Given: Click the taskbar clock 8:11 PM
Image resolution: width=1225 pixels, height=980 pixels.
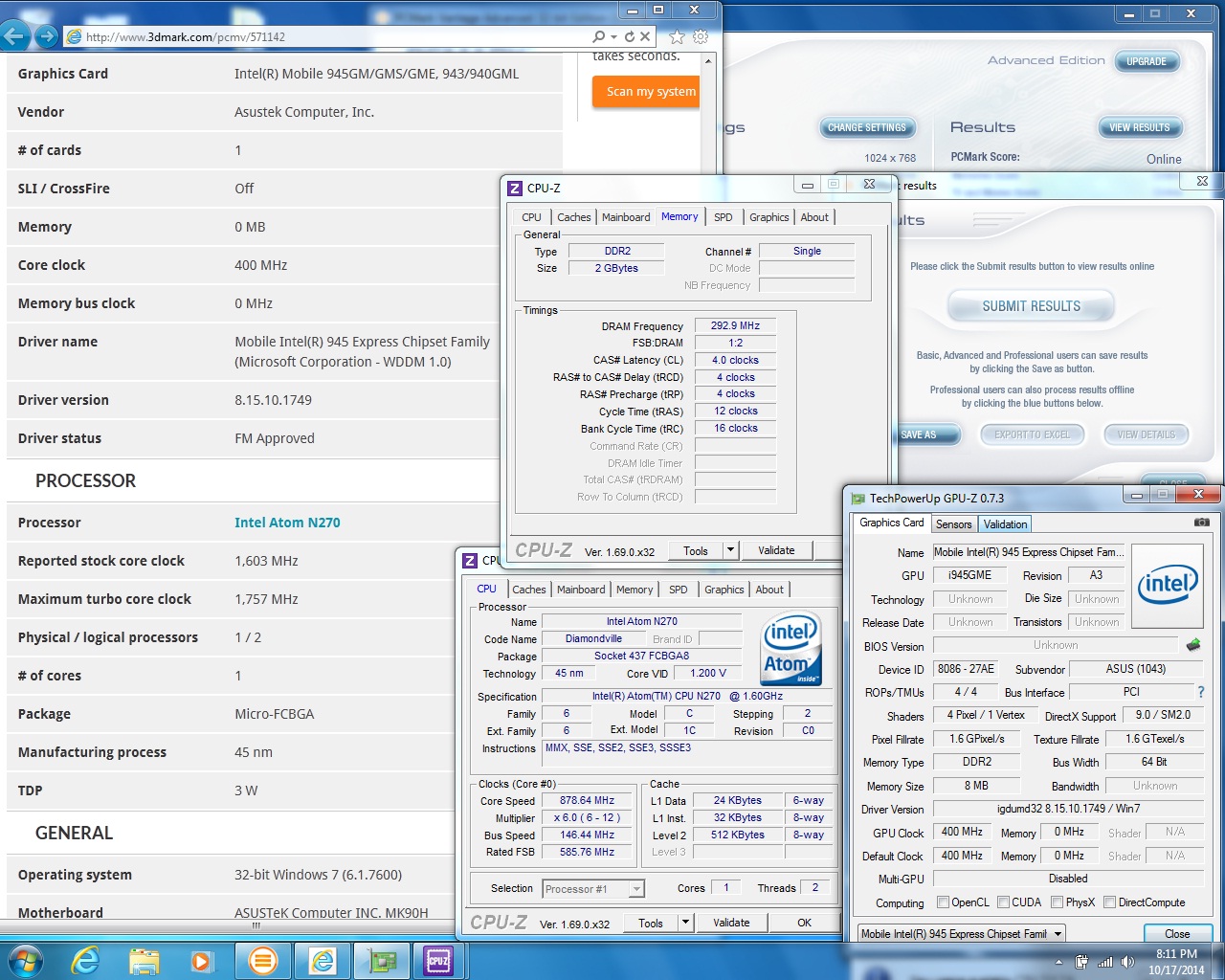Looking at the screenshot, I should point(1176,954).
